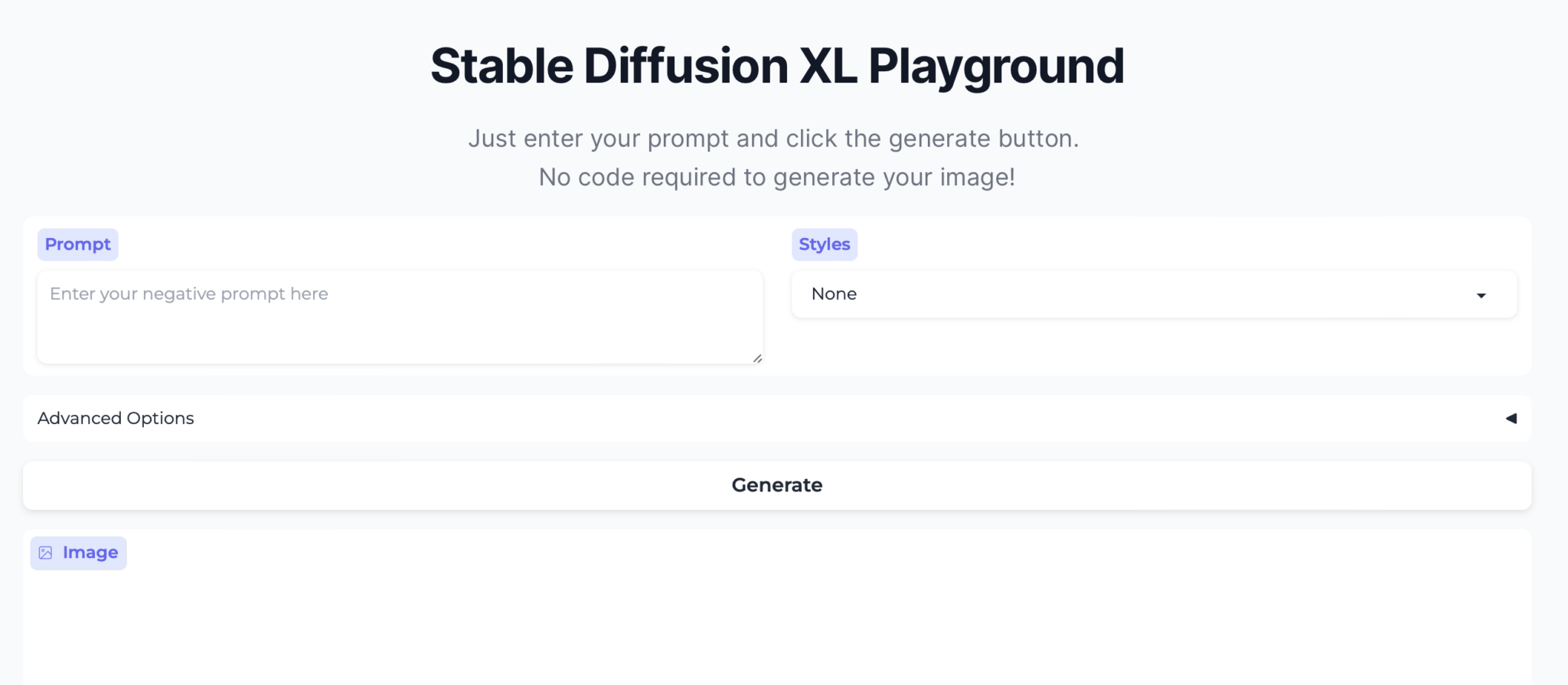Click the Advanced Options text label
This screenshot has height=685, width=1568.
click(x=116, y=419)
